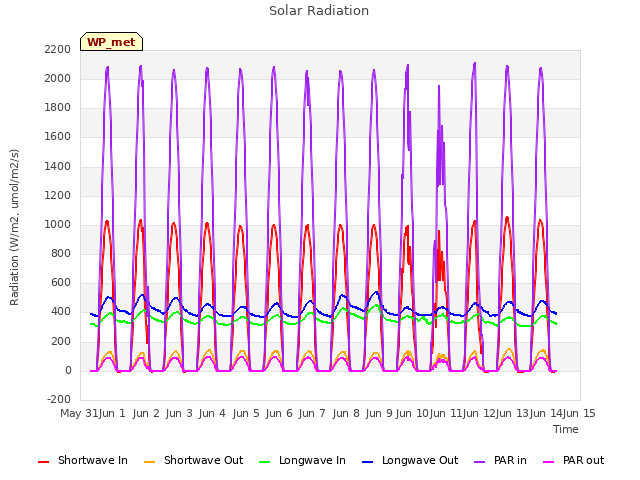Click the green Longwave In legend swatch

point(265,462)
